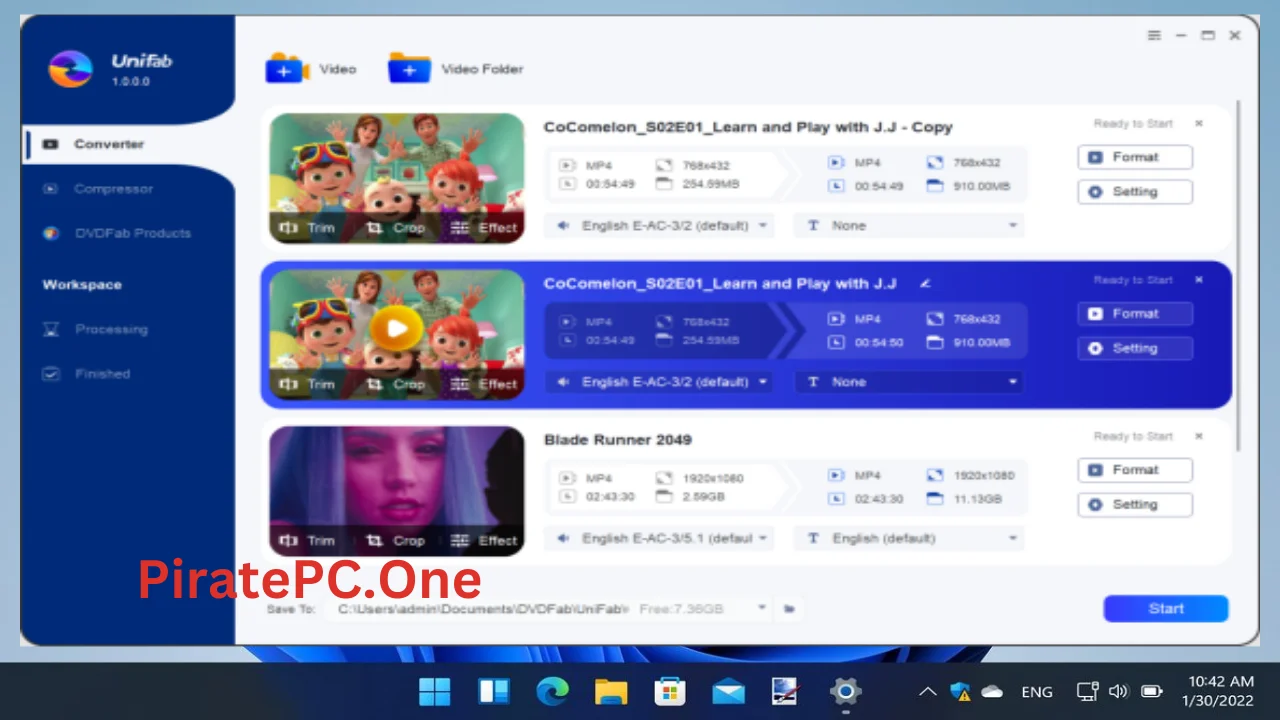Expand the Save To path dropdown
Screen dimensions: 1280x720
click(x=762, y=608)
